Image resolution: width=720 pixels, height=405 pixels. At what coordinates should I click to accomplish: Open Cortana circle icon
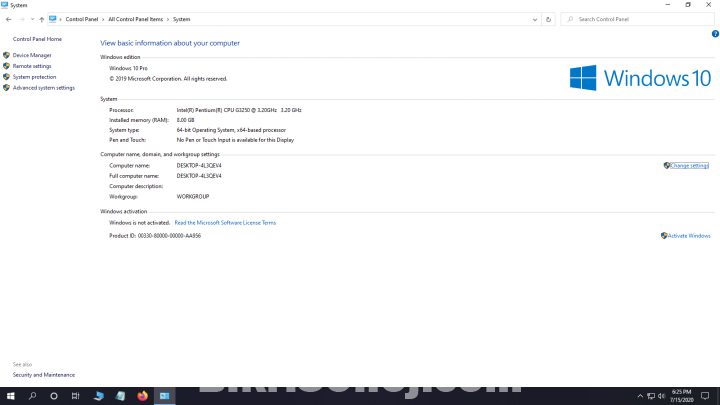(54, 396)
